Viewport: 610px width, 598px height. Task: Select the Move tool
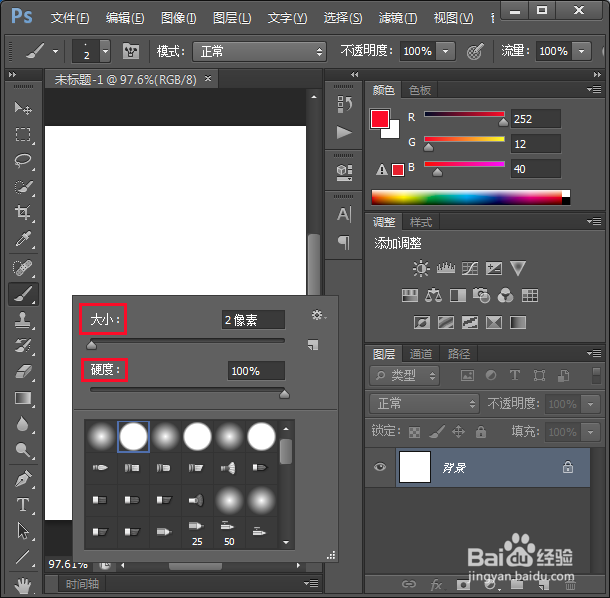tap(23, 108)
